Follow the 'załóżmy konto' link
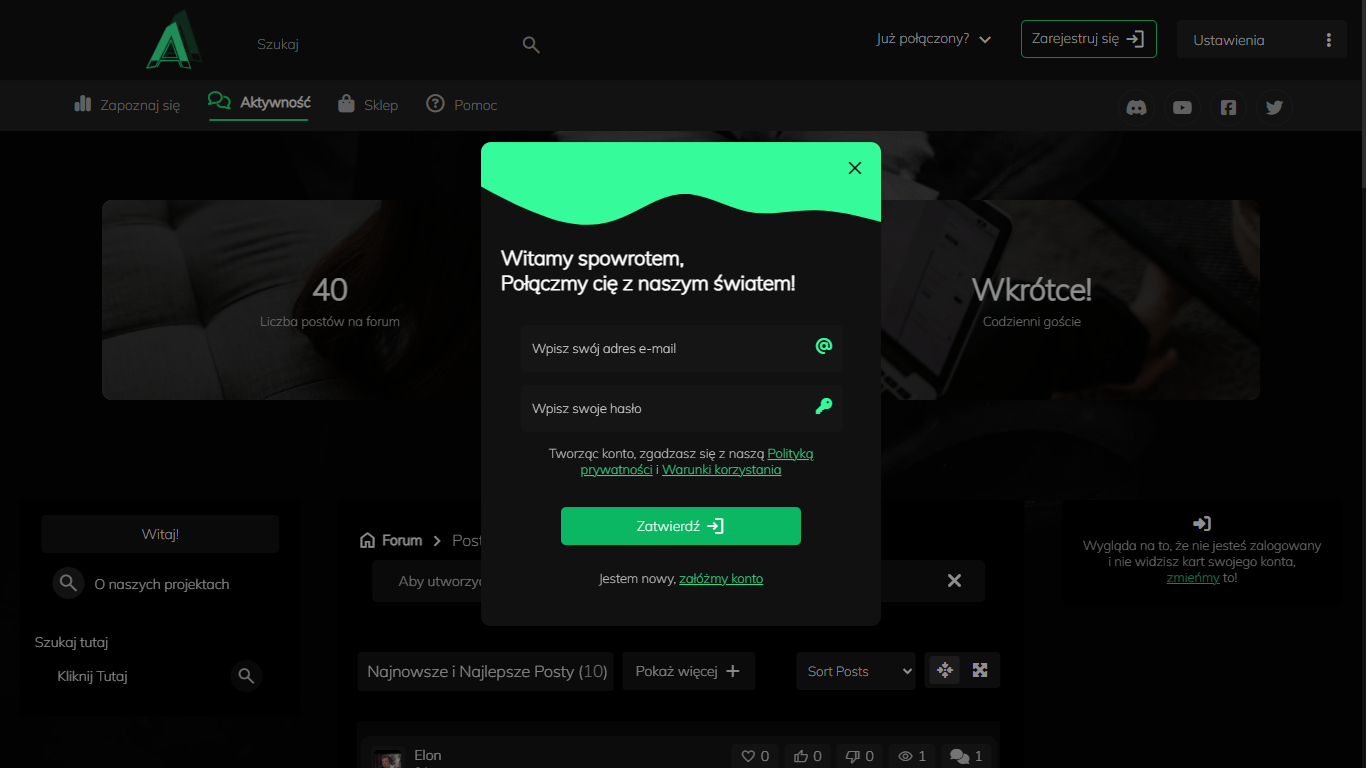 tap(721, 579)
